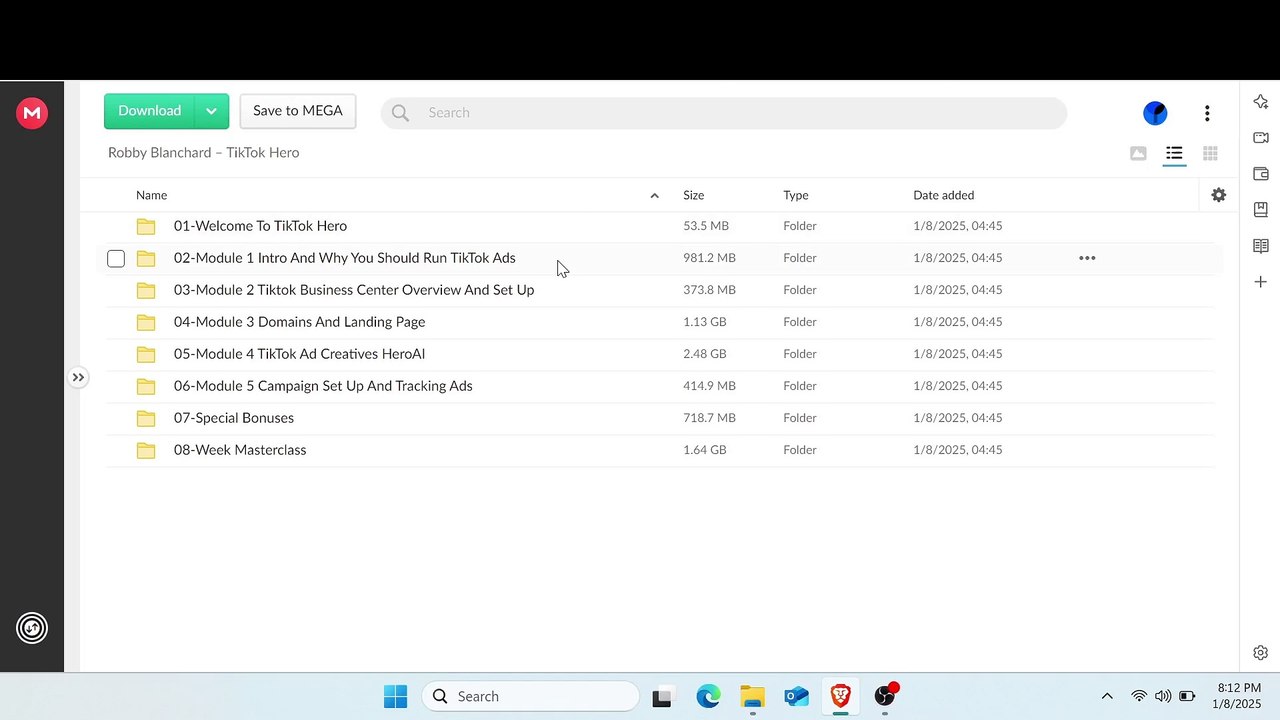Click the 2.48 GB size cell
Screen dimensions: 1280x720
705,354
